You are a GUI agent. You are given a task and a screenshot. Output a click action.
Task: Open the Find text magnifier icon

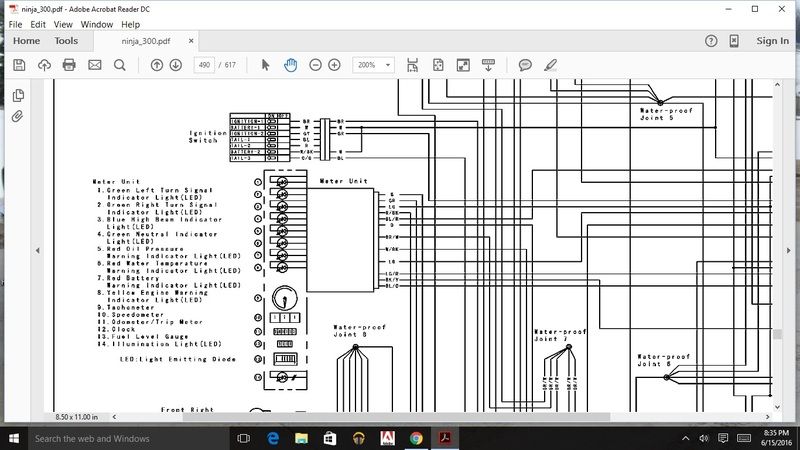(120, 65)
